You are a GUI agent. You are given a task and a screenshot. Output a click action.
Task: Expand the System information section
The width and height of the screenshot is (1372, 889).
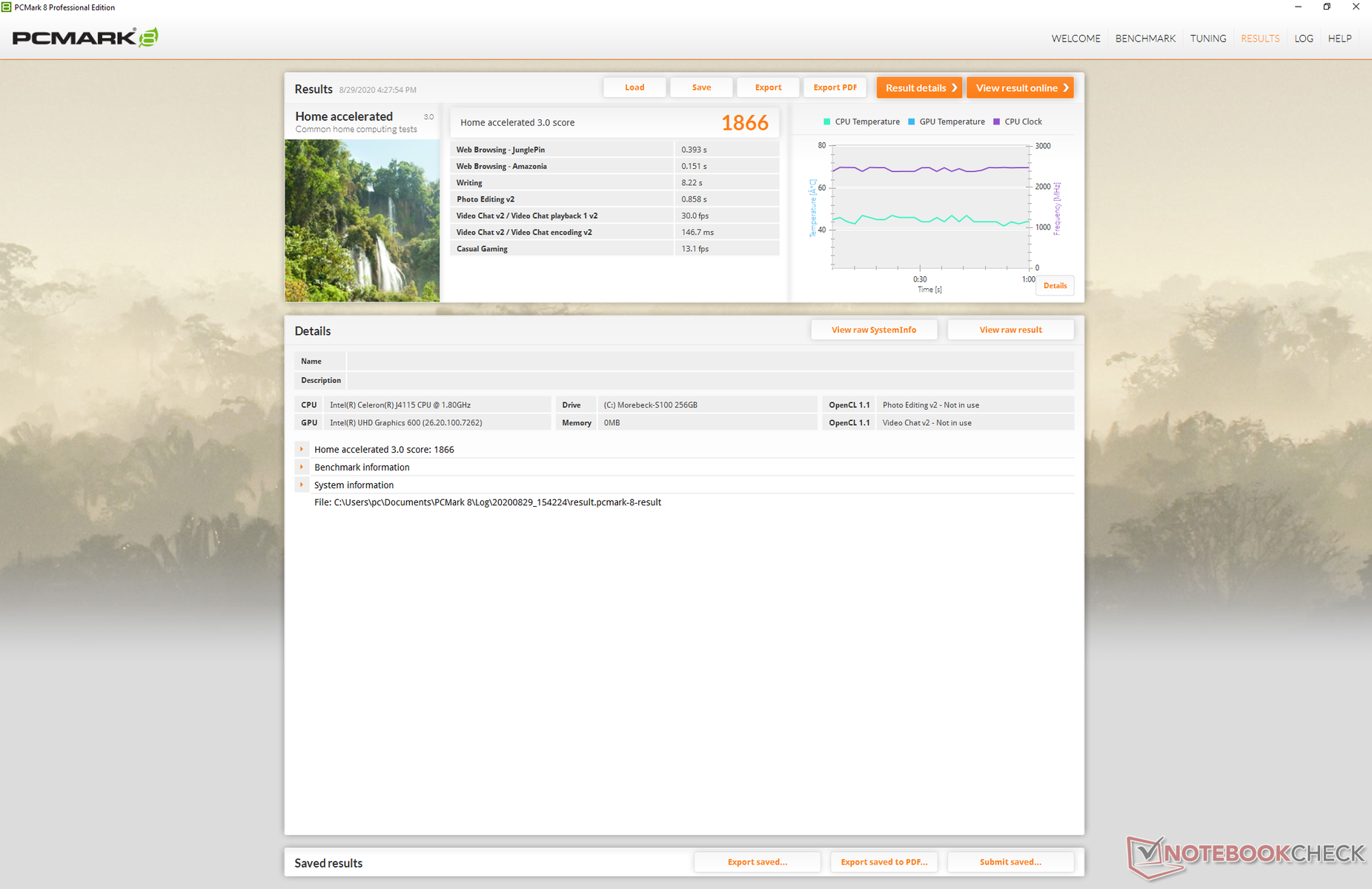302,485
